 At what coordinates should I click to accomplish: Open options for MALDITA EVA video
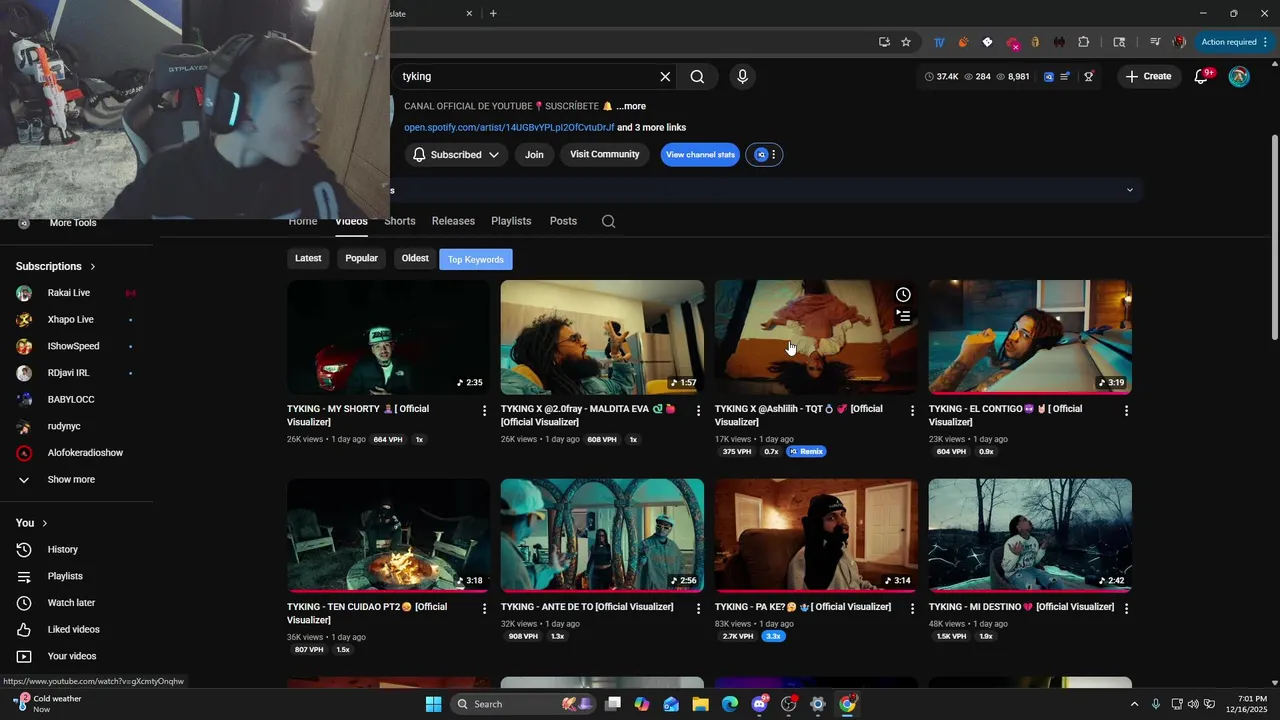point(698,411)
